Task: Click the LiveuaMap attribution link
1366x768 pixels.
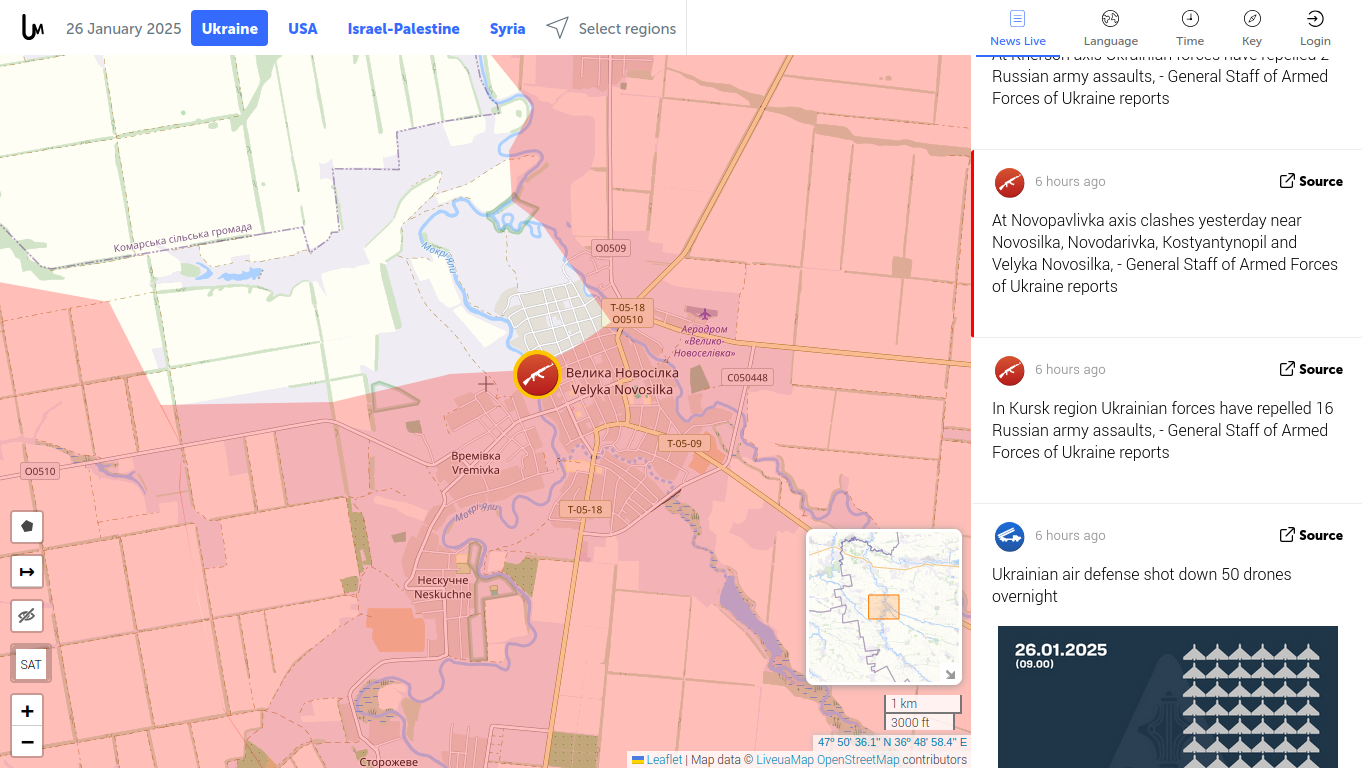Action: click(785, 759)
